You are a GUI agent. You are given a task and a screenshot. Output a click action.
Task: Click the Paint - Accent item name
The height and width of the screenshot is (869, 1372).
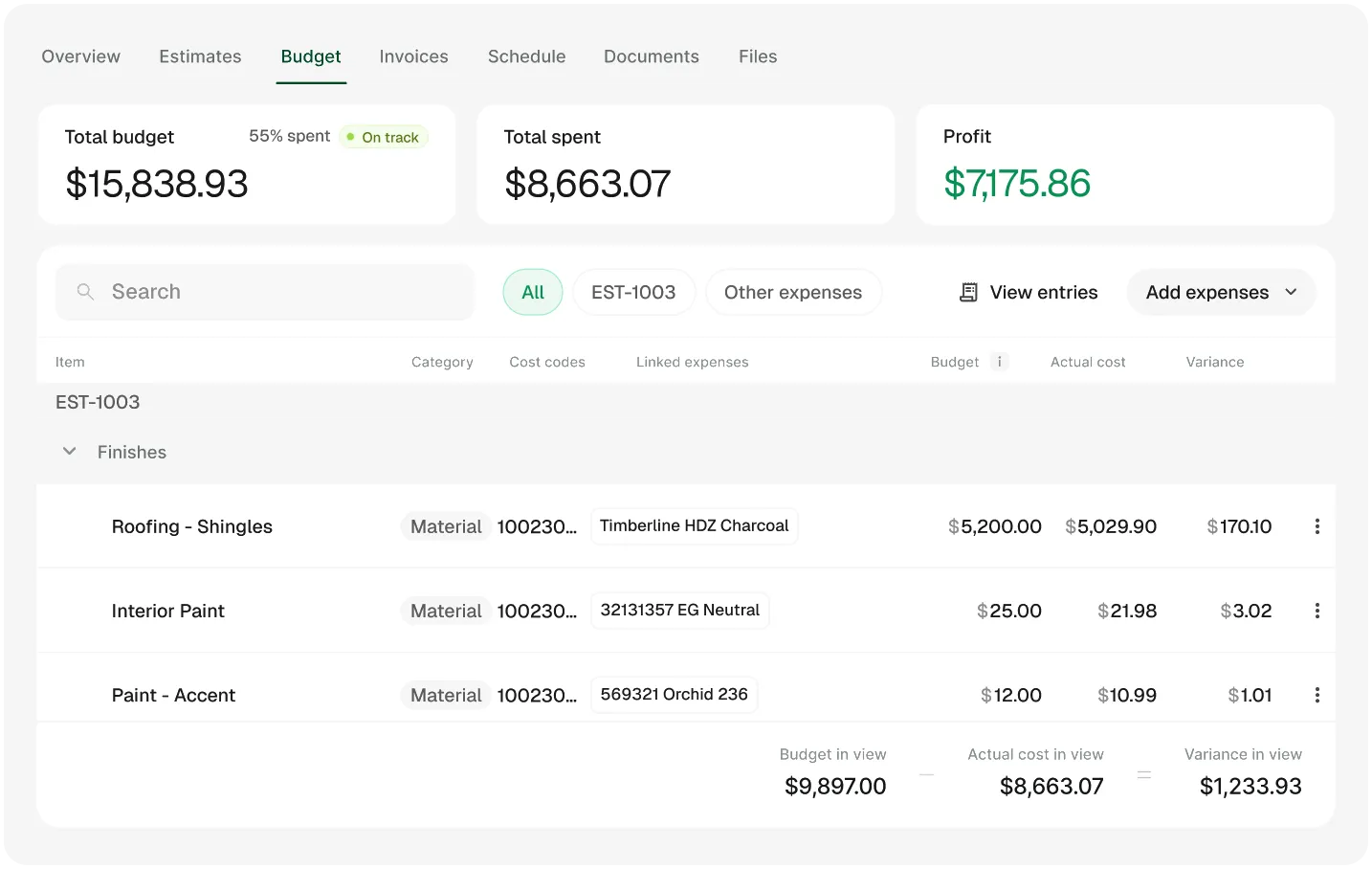click(173, 695)
